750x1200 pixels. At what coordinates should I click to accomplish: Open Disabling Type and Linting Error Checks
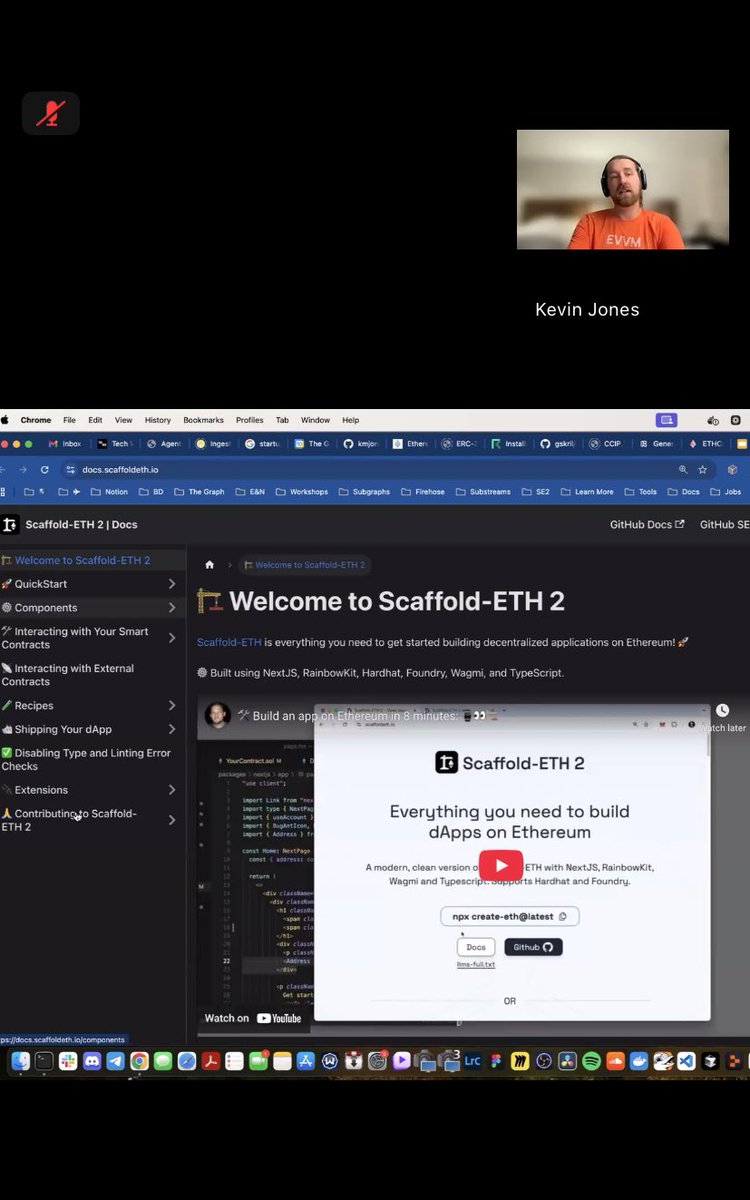pyautogui.click(x=86, y=760)
